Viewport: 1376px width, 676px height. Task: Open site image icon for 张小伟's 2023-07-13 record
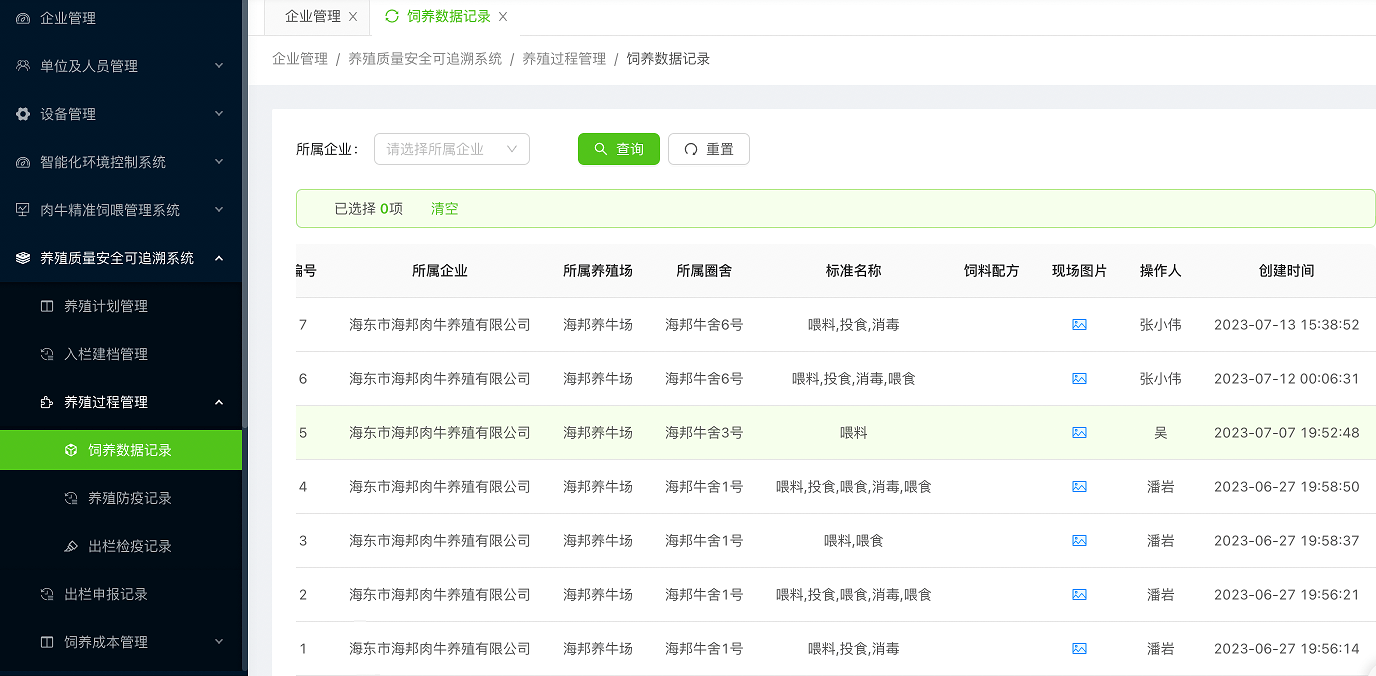tap(1079, 325)
